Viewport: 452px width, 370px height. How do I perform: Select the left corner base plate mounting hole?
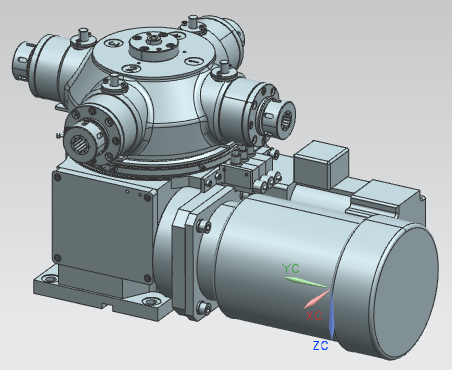[49, 279]
